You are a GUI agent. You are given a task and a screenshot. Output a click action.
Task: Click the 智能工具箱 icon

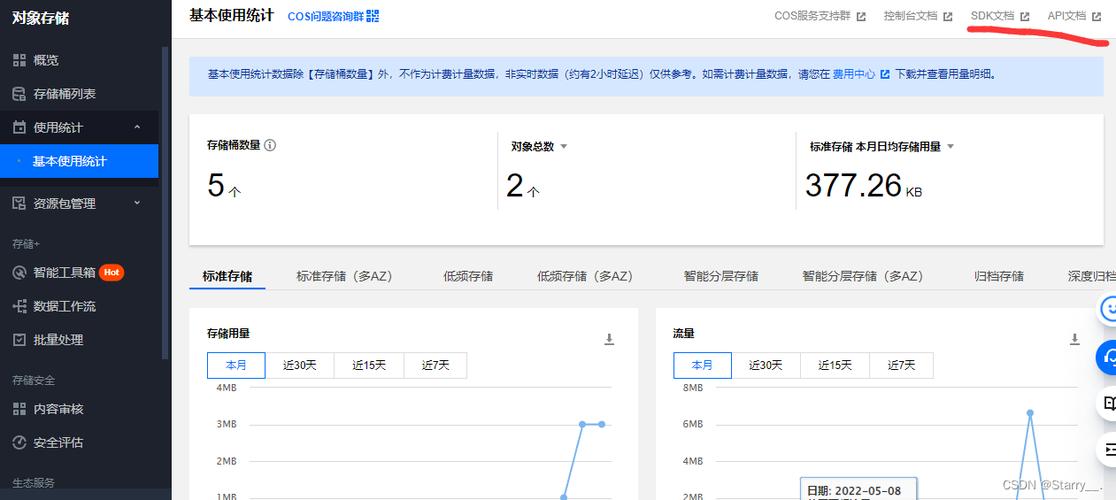pos(19,272)
